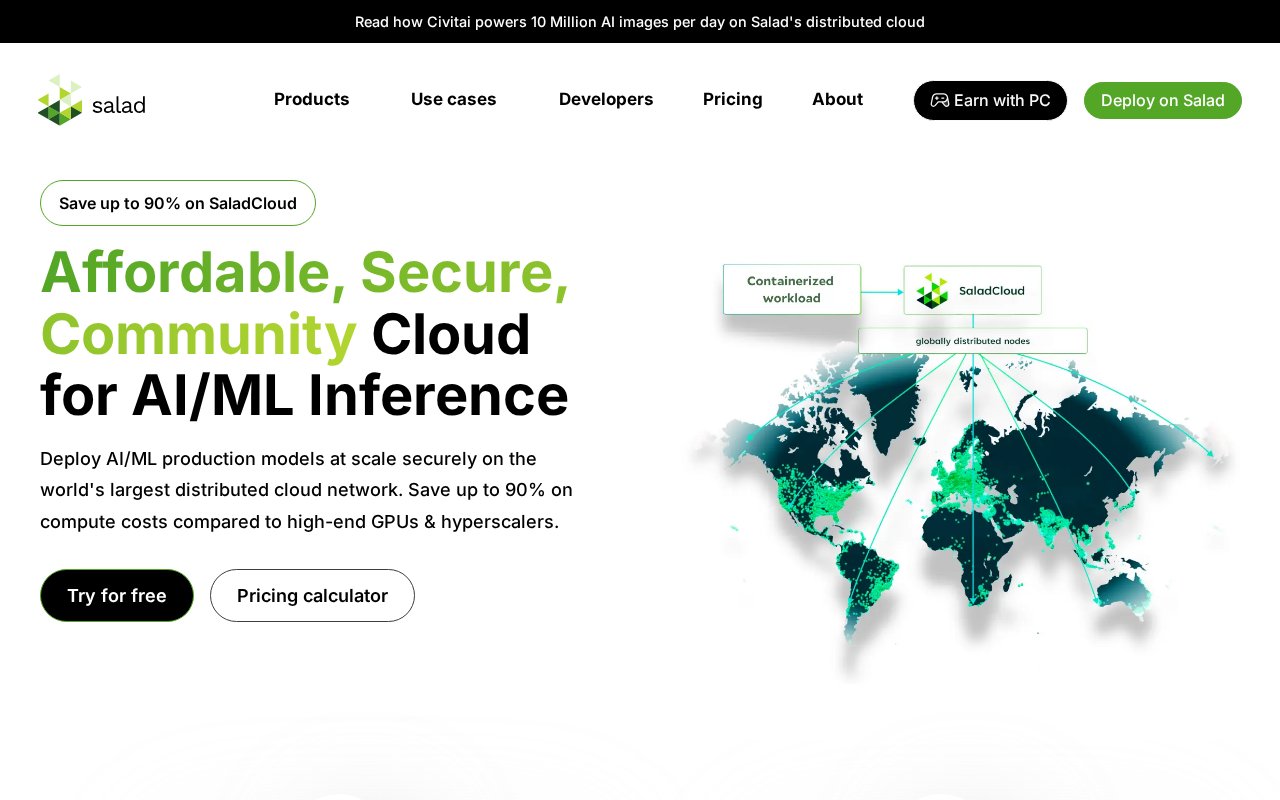Click the gamepad icon in Earn with PC

[x=940, y=100]
